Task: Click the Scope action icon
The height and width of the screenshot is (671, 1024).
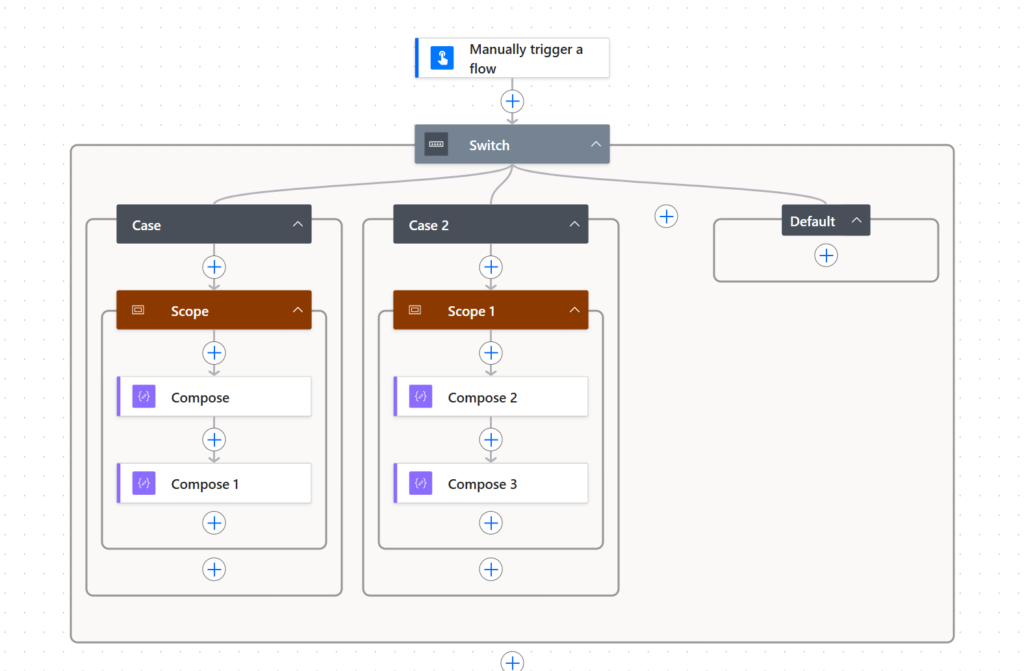Action: tap(138, 310)
